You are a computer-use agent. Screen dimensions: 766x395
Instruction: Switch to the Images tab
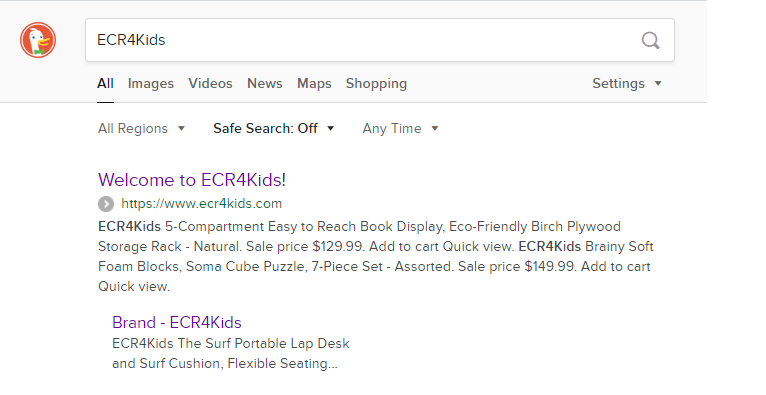pyautogui.click(x=150, y=83)
